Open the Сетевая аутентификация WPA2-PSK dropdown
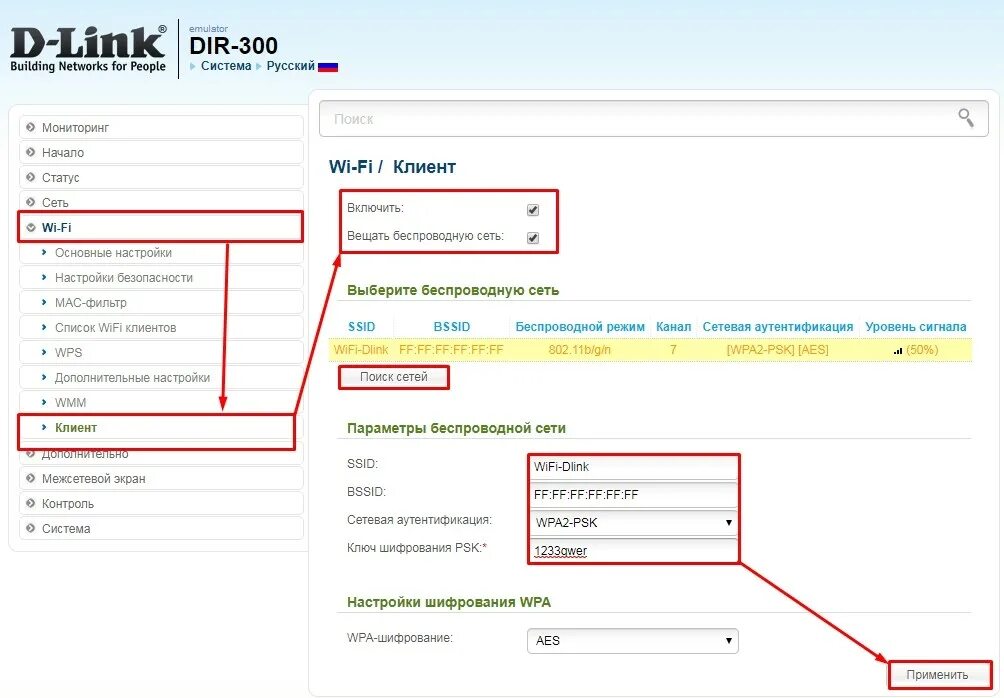 633,523
